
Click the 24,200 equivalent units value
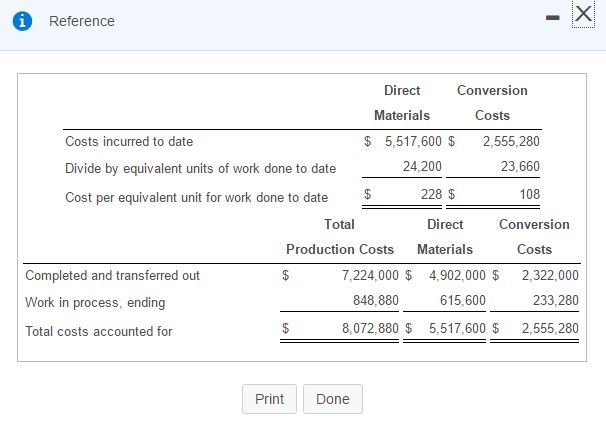[x=422, y=167]
